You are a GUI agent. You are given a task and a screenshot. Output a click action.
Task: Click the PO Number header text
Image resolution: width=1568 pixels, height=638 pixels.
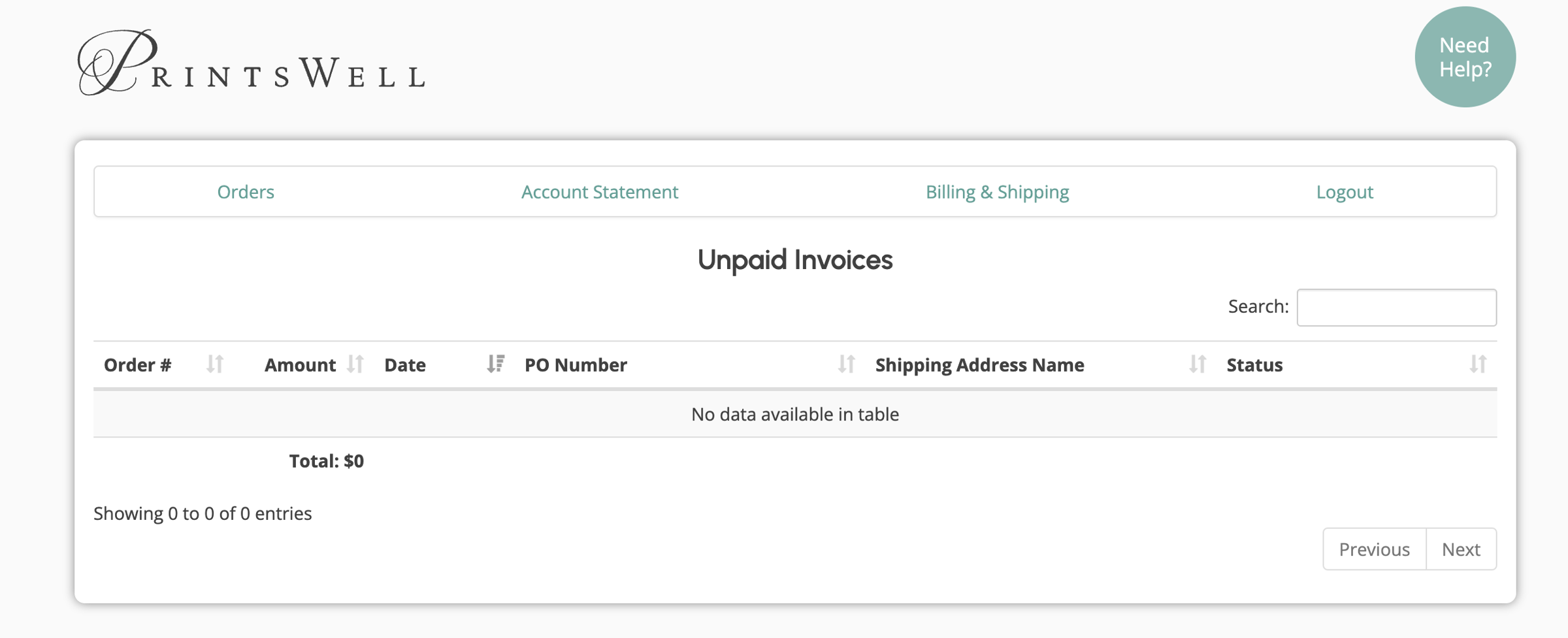tap(576, 365)
